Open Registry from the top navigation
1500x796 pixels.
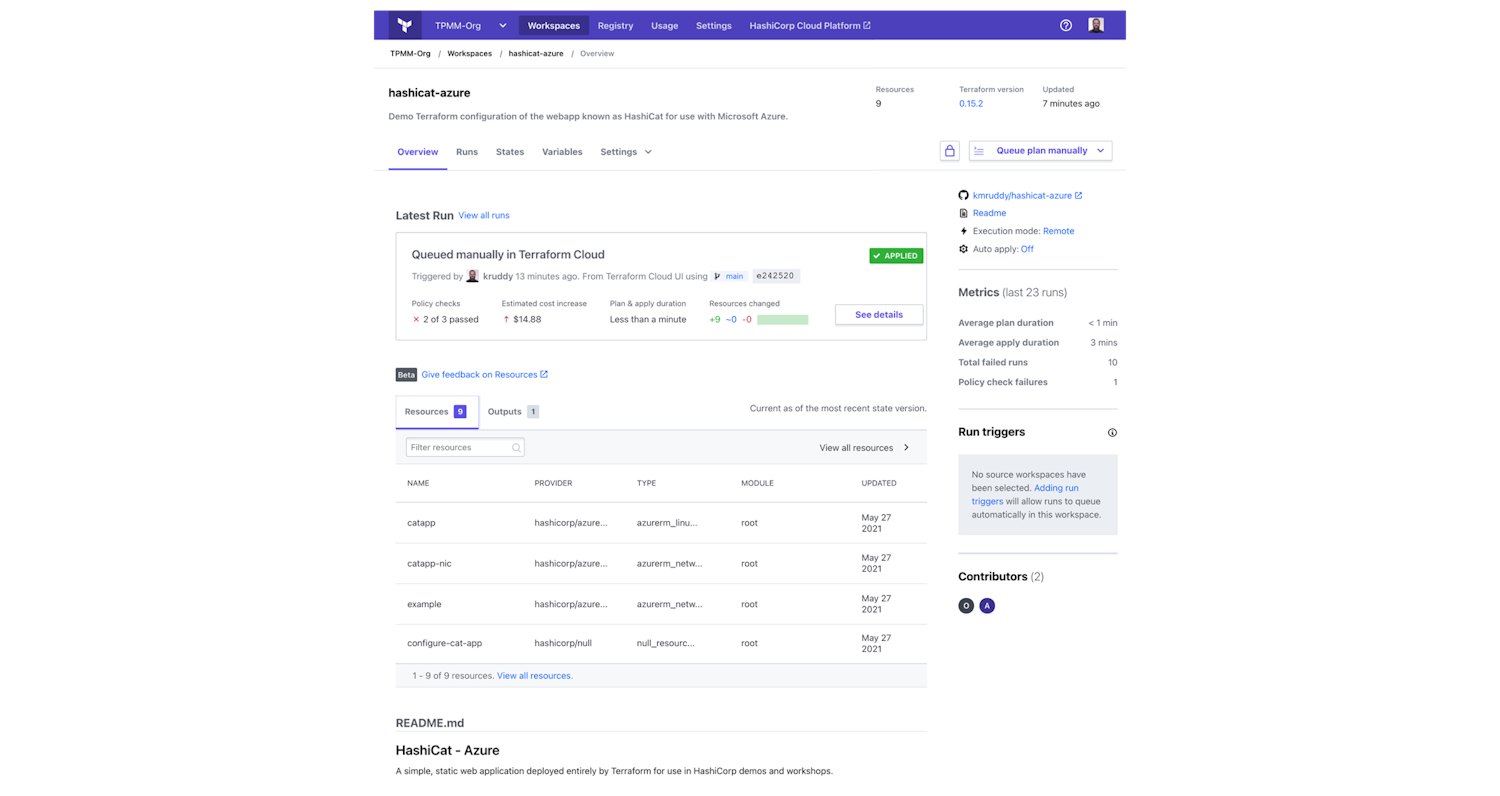[x=615, y=25]
